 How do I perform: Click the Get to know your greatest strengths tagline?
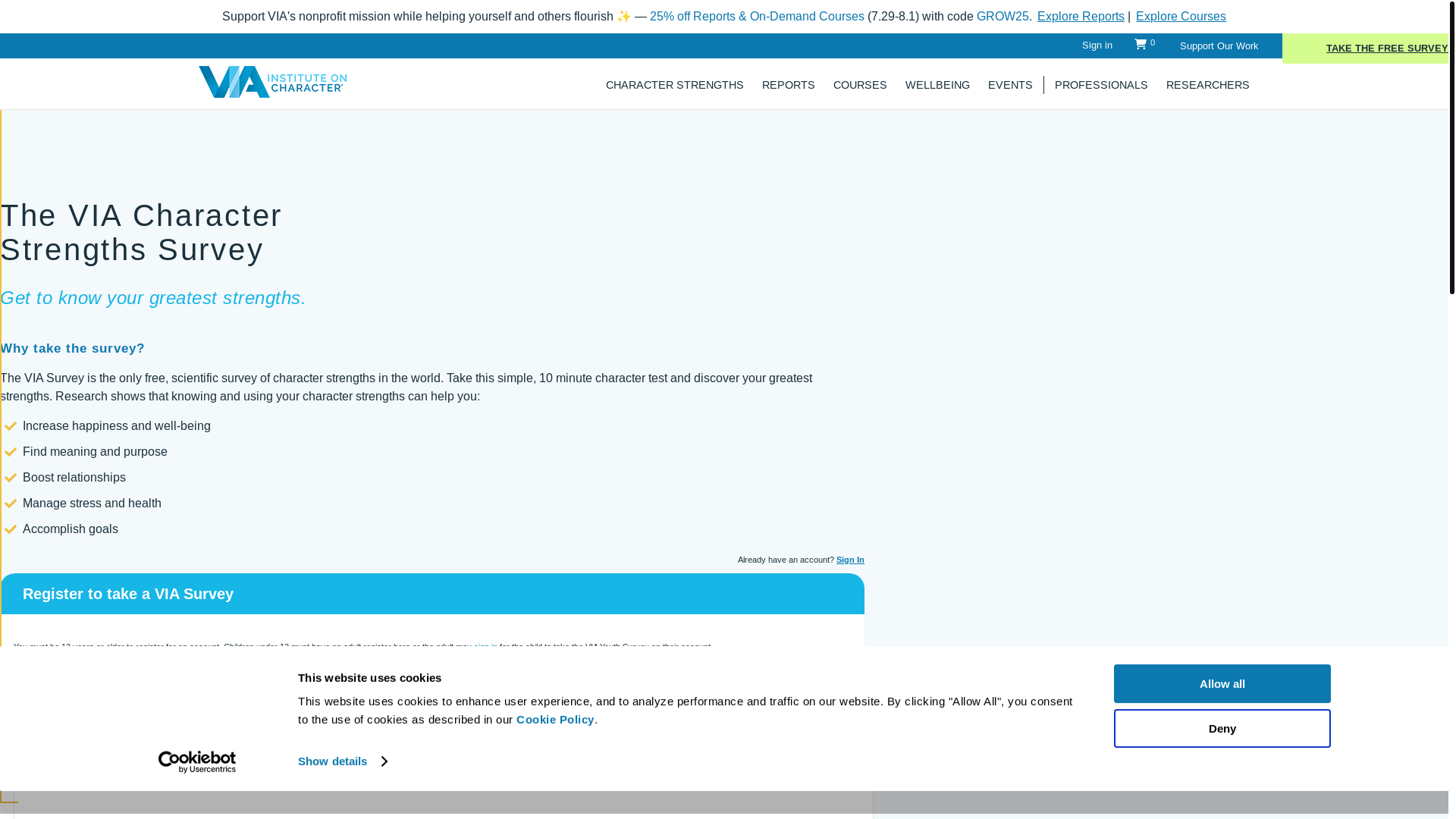pyautogui.click(x=152, y=298)
